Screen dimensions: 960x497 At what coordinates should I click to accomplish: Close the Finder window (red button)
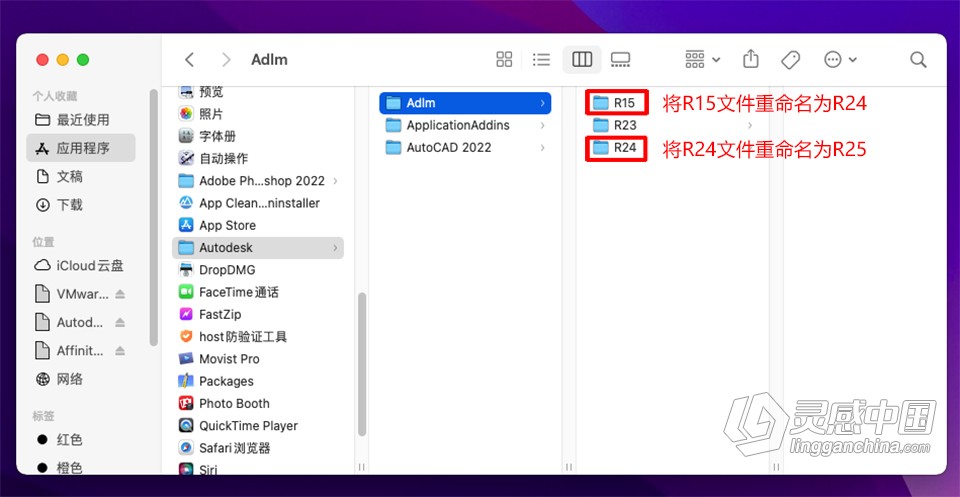(x=42, y=59)
